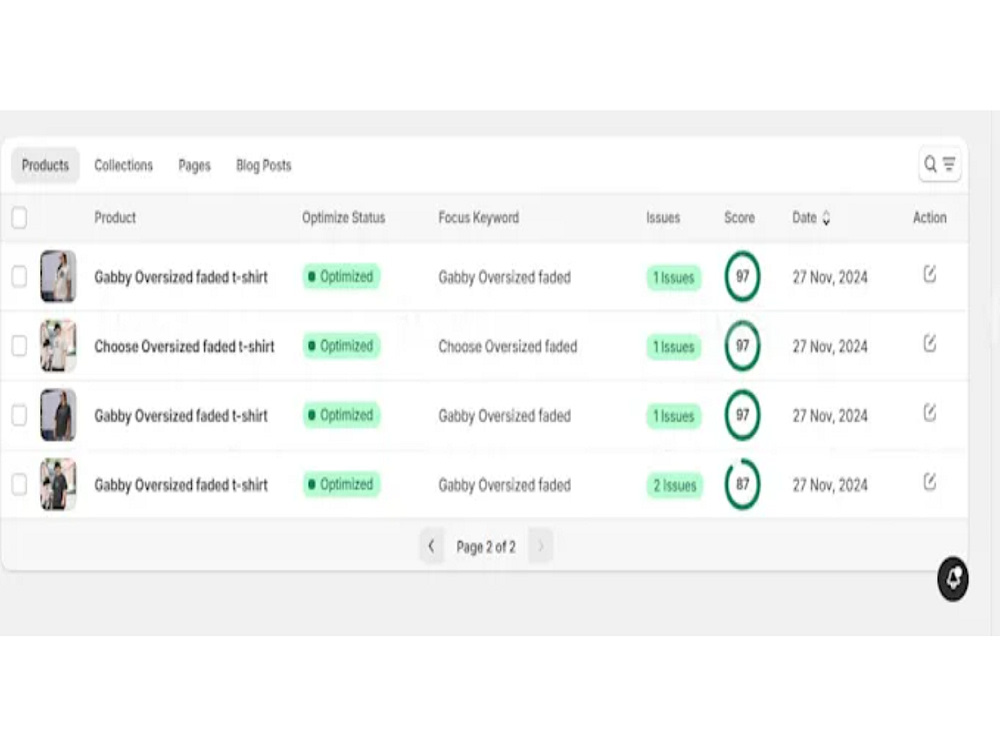Click the Action column header

[930, 217]
